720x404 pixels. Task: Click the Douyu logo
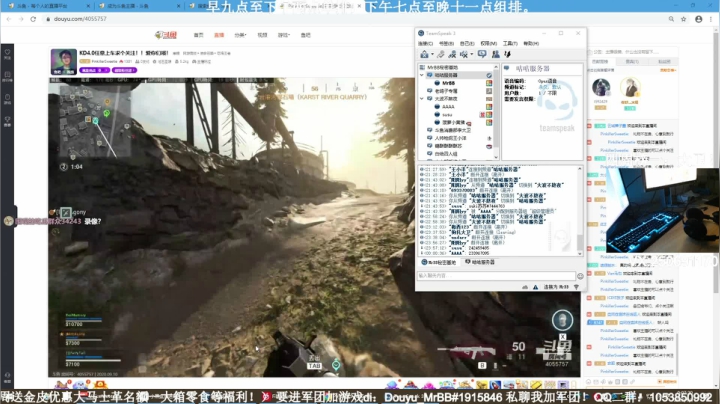(166, 35)
